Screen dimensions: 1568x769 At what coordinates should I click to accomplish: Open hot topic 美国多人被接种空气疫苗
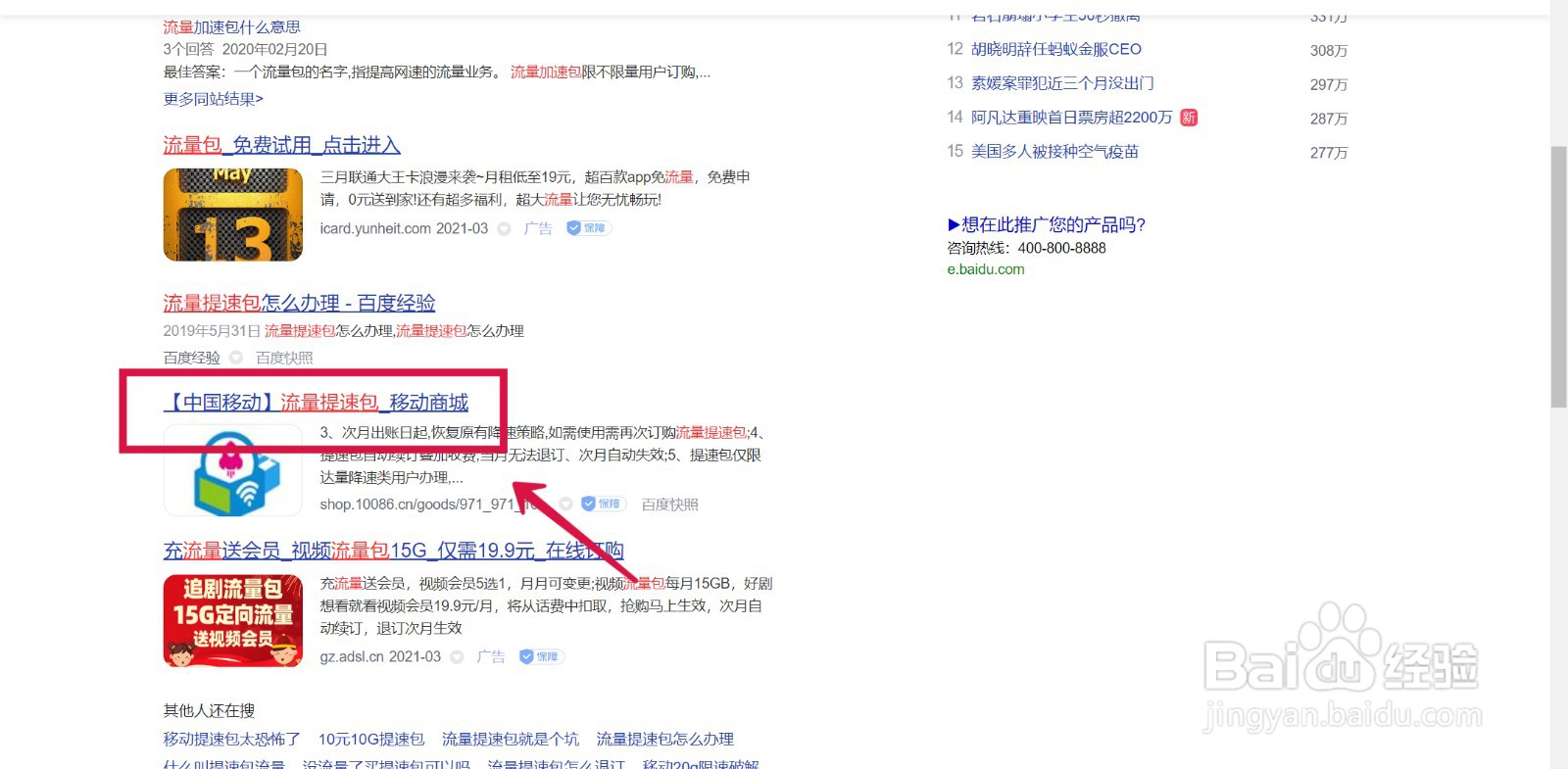[x=1054, y=152]
